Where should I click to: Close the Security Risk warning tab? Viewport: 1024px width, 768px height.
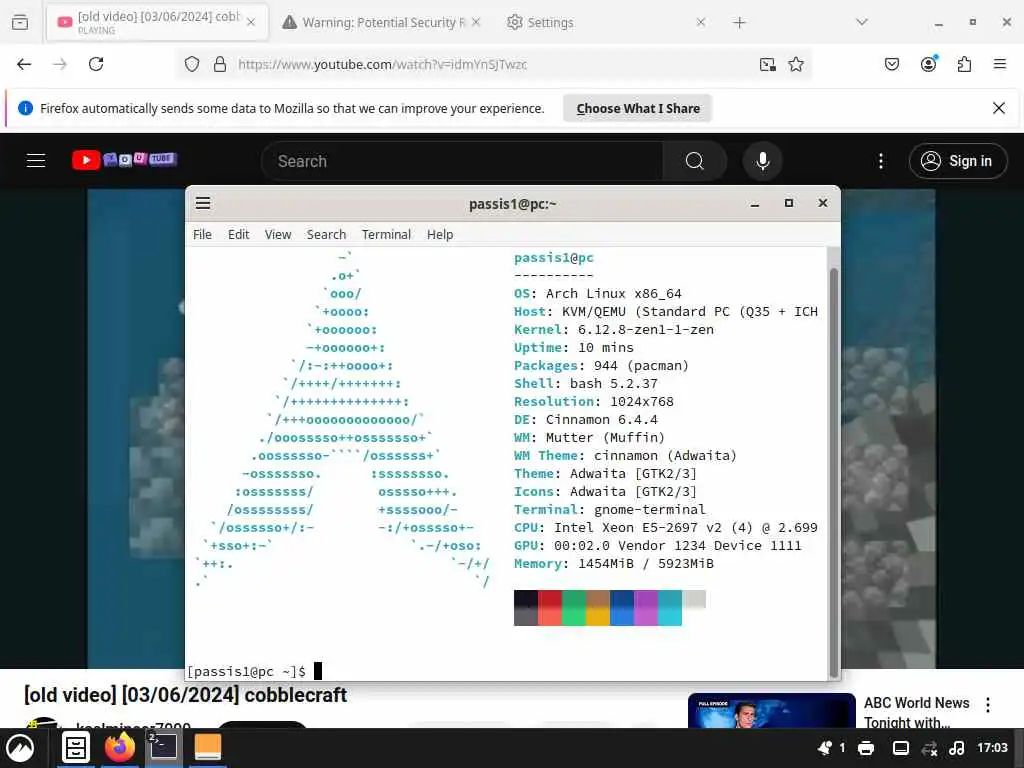click(x=476, y=22)
